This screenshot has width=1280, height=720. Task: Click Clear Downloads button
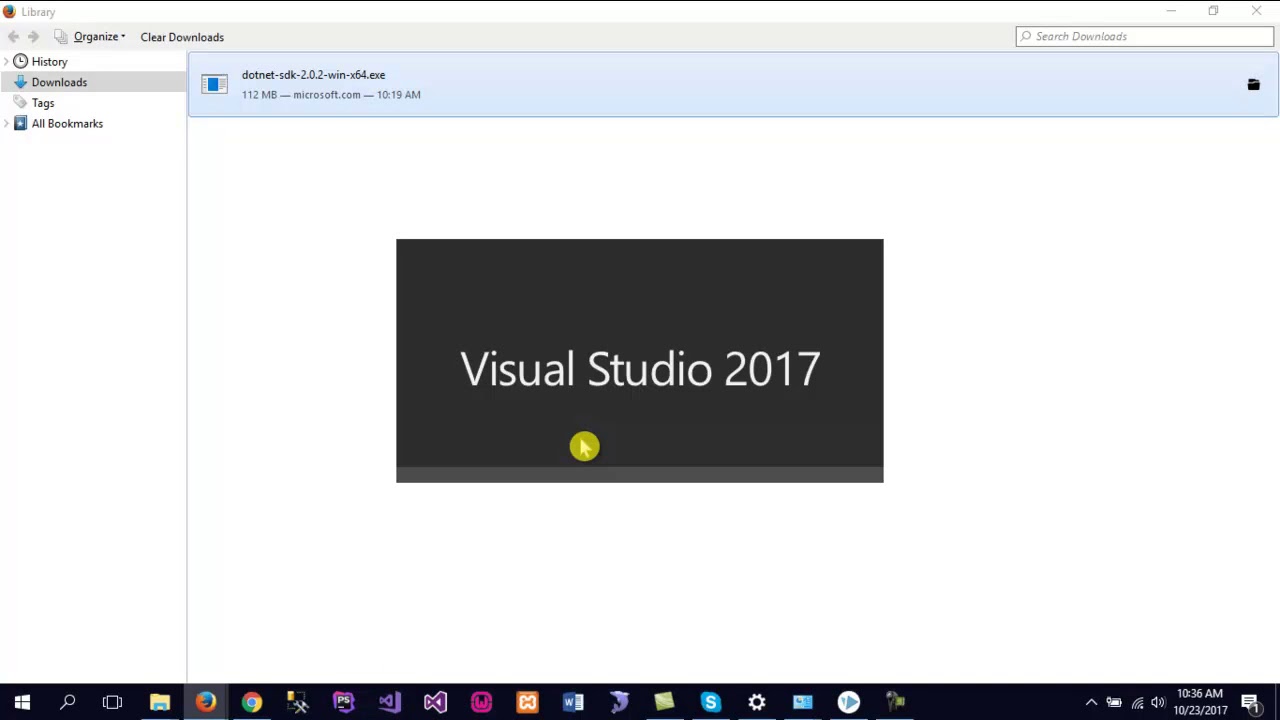[x=182, y=37]
